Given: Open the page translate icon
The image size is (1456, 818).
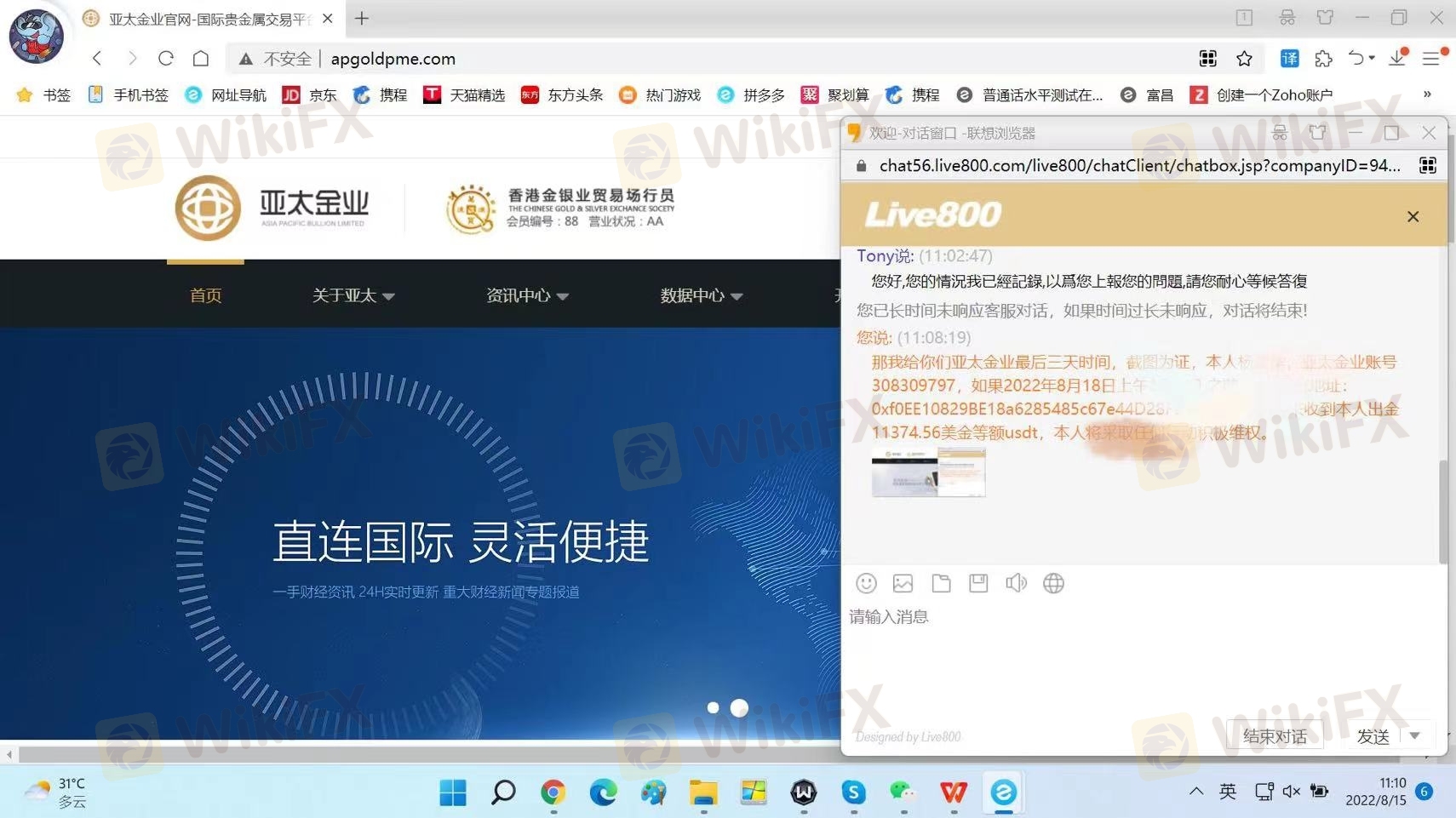Looking at the screenshot, I should 1289,58.
